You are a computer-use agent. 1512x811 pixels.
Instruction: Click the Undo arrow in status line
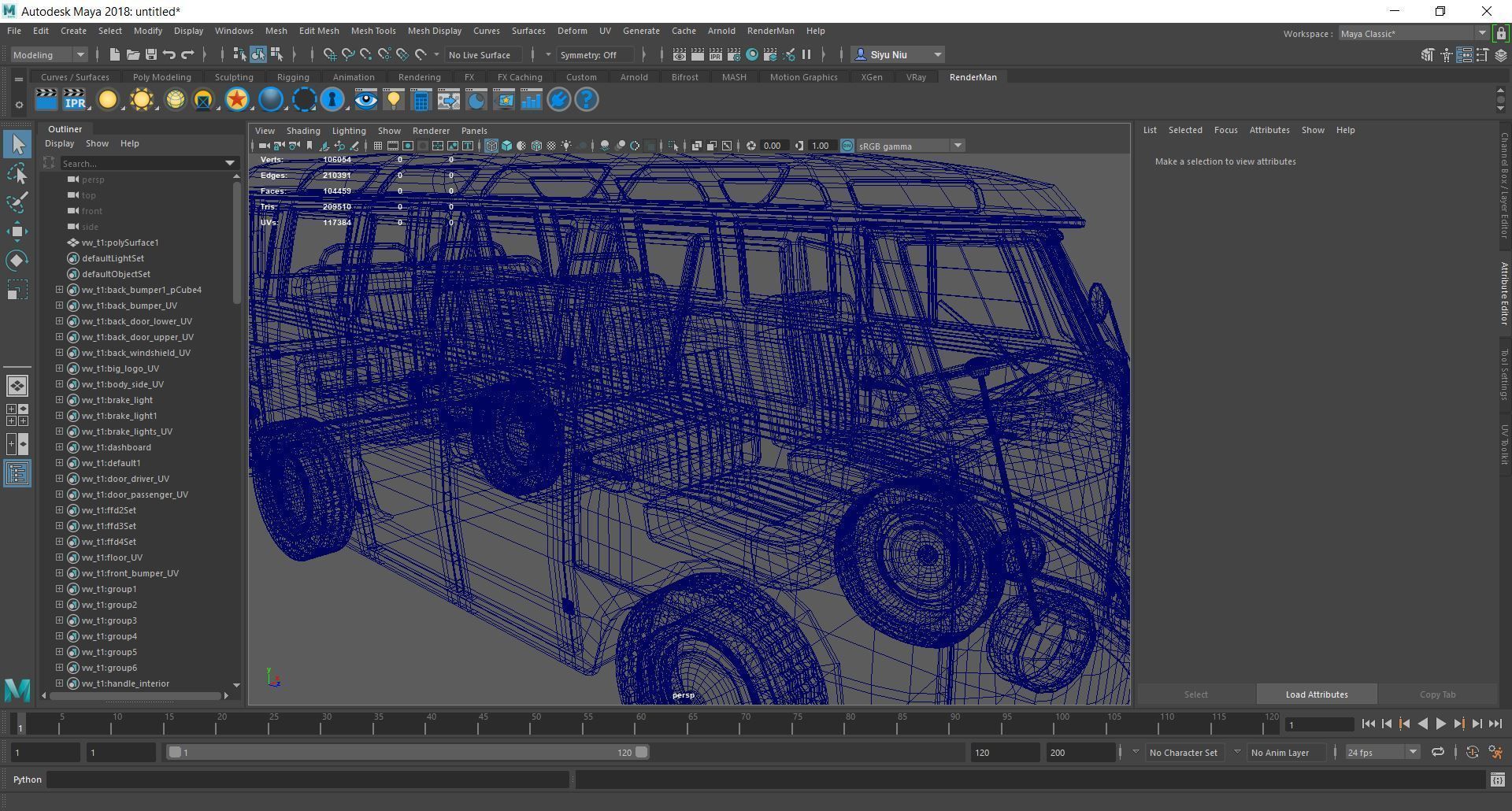169,54
